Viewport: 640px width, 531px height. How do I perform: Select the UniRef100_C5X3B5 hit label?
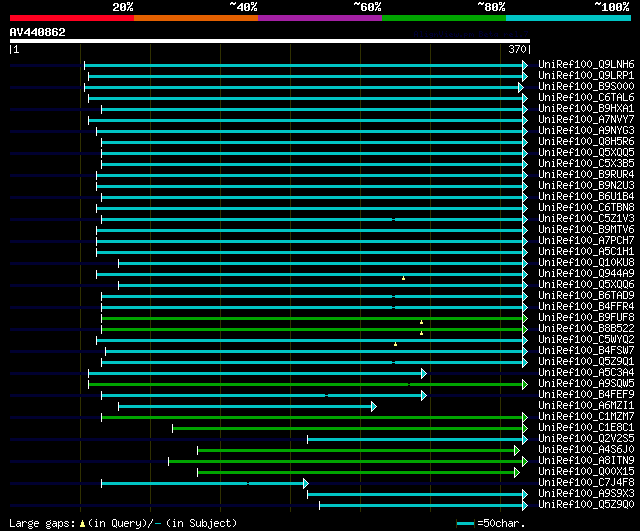(586, 164)
